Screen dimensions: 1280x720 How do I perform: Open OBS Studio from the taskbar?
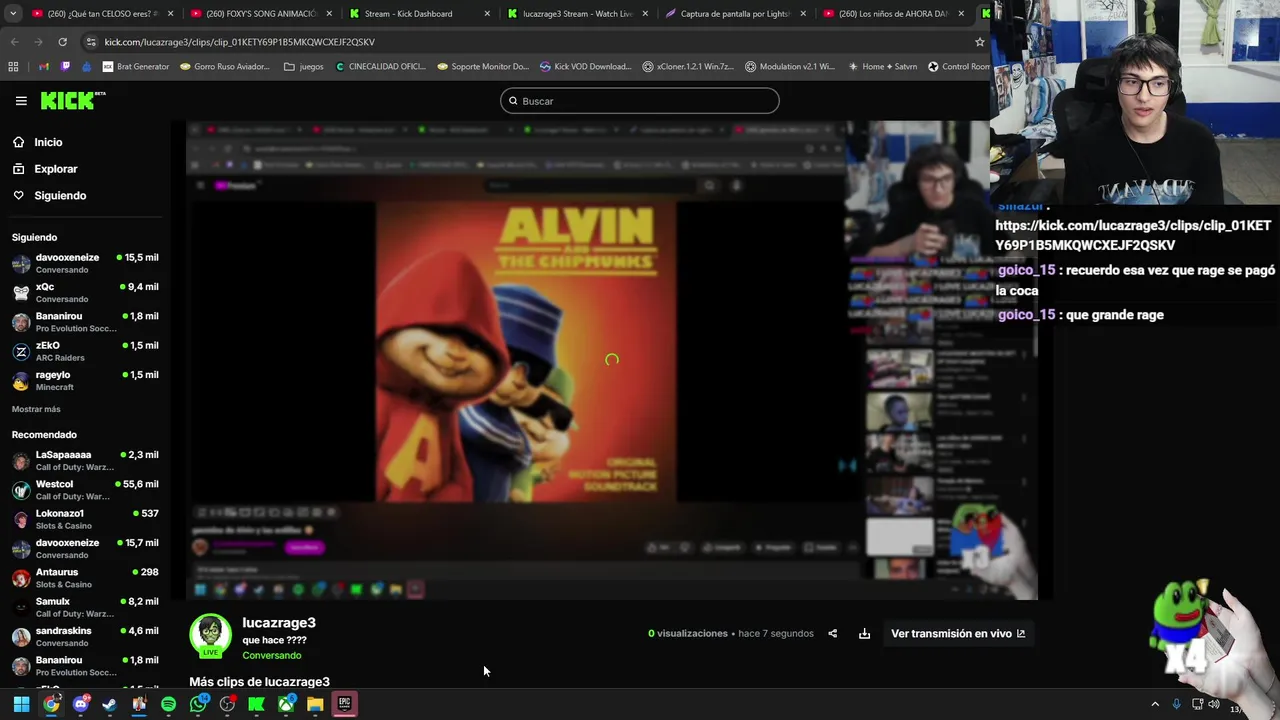coord(227,704)
